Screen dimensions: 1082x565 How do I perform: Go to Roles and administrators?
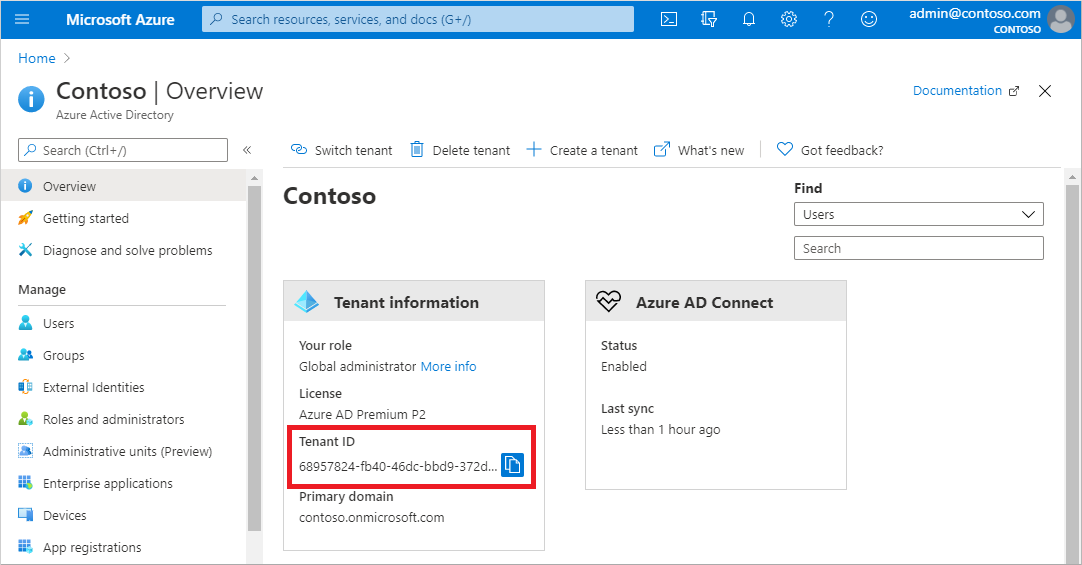(113, 419)
